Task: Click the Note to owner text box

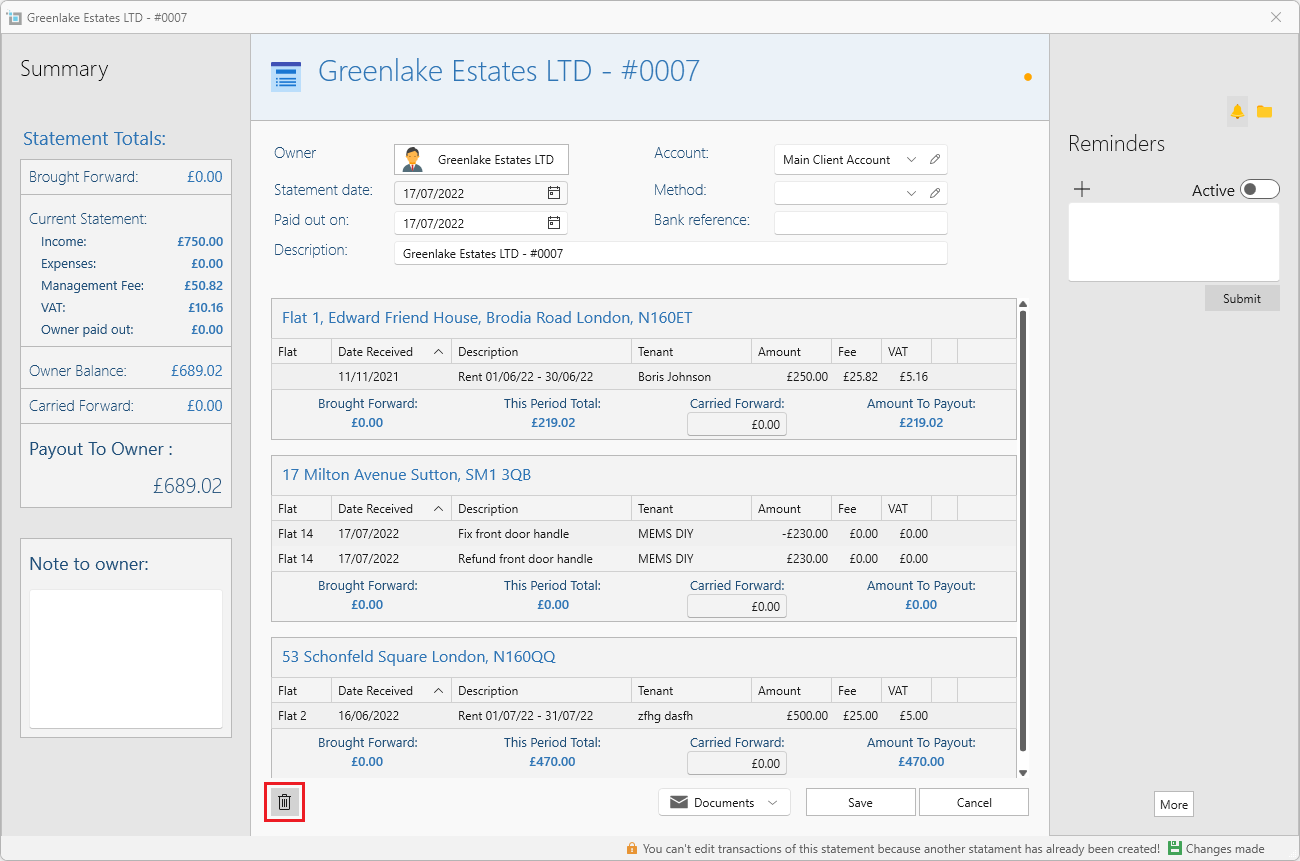Action: 126,659
